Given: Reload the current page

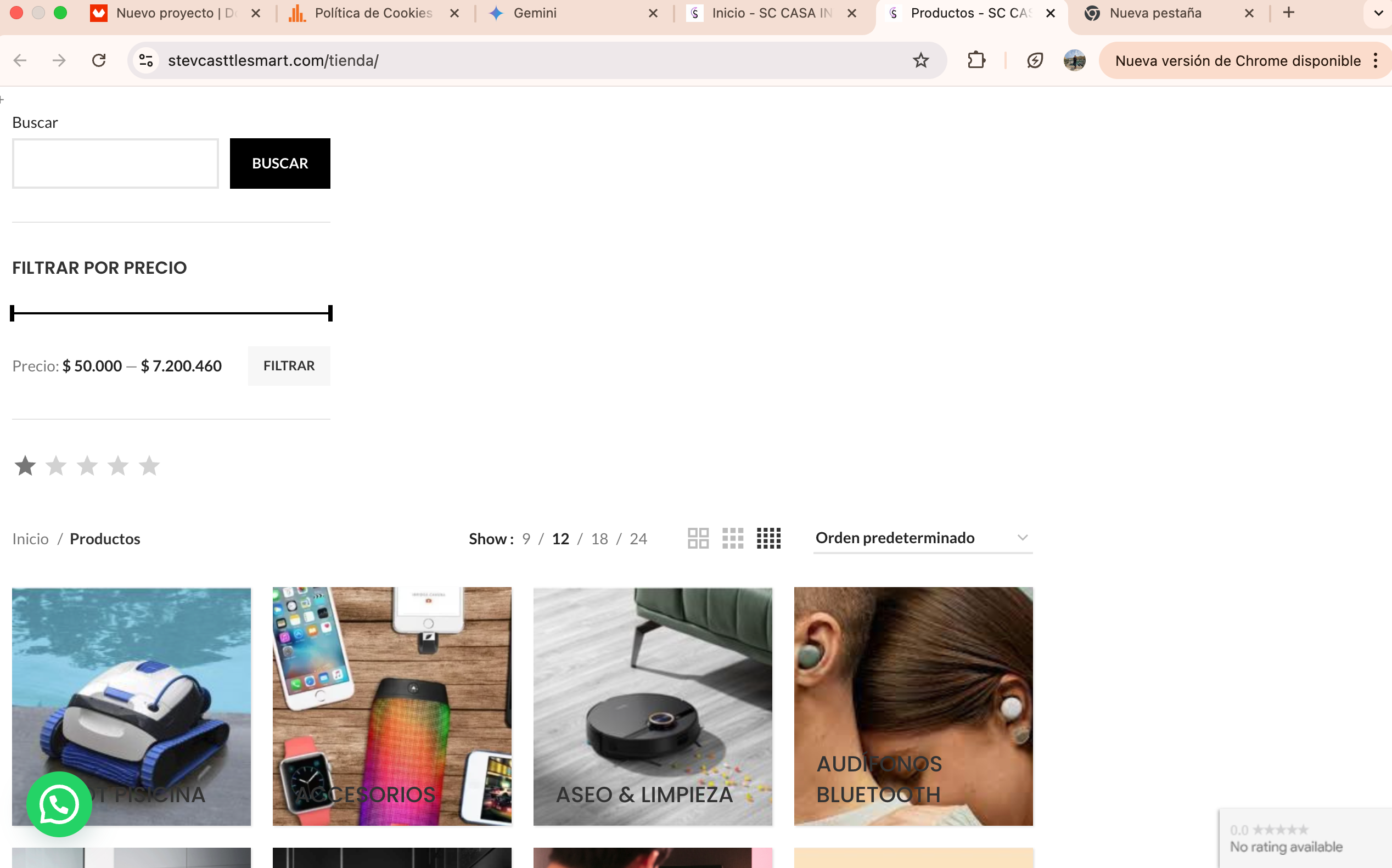Looking at the screenshot, I should [99, 60].
